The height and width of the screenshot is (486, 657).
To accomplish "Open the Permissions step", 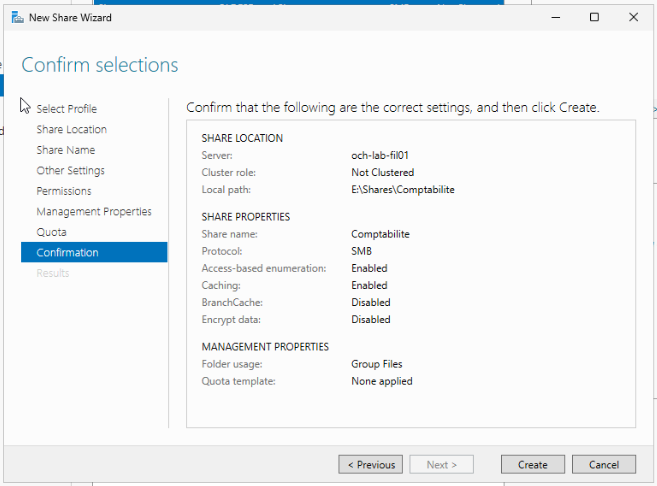I will click(x=64, y=191).
